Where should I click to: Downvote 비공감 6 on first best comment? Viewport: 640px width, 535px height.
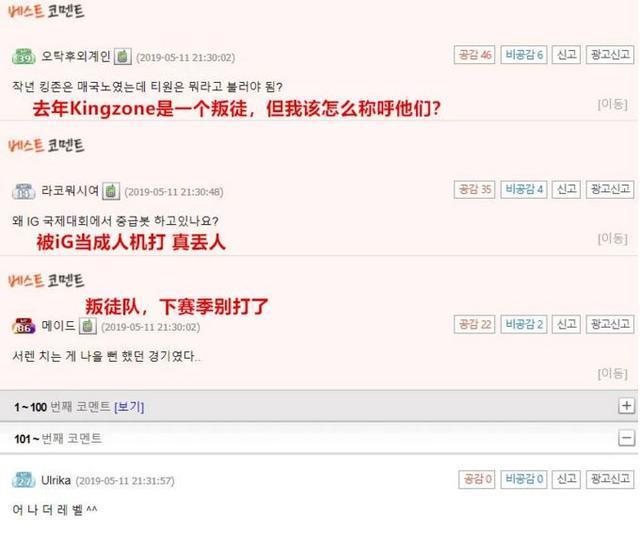(x=524, y=55)
